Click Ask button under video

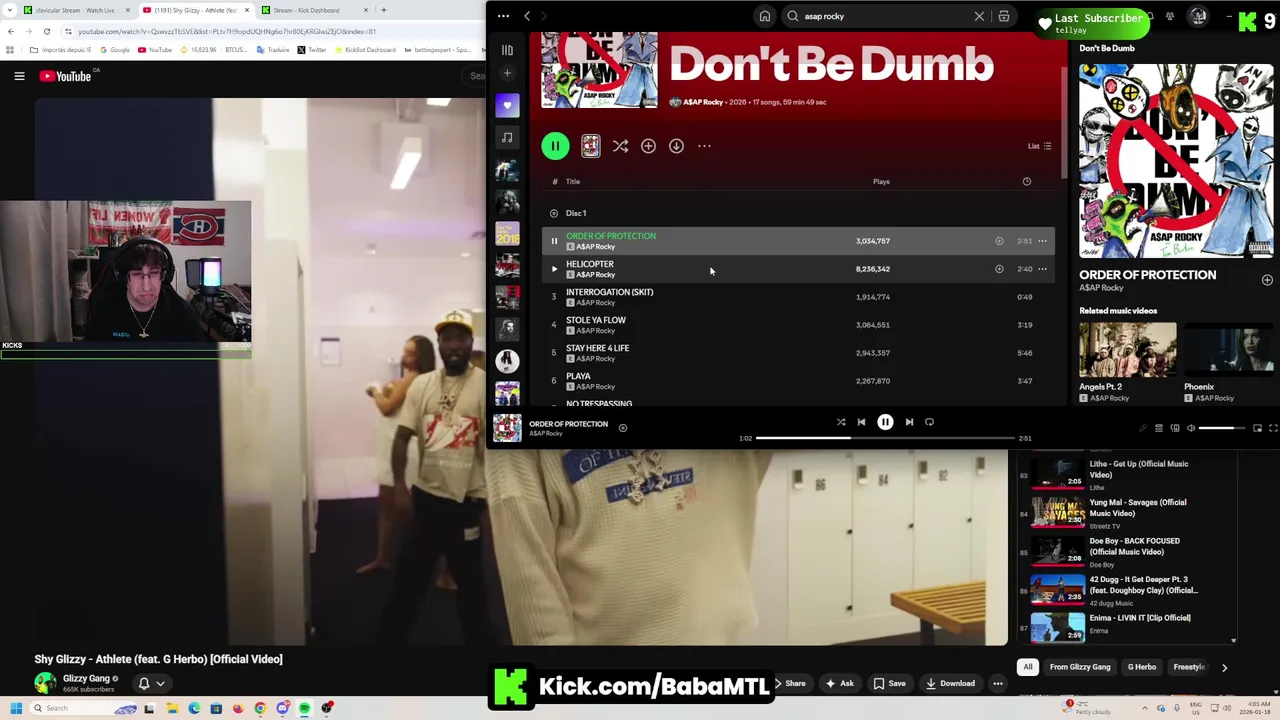[x=839, y=684]
